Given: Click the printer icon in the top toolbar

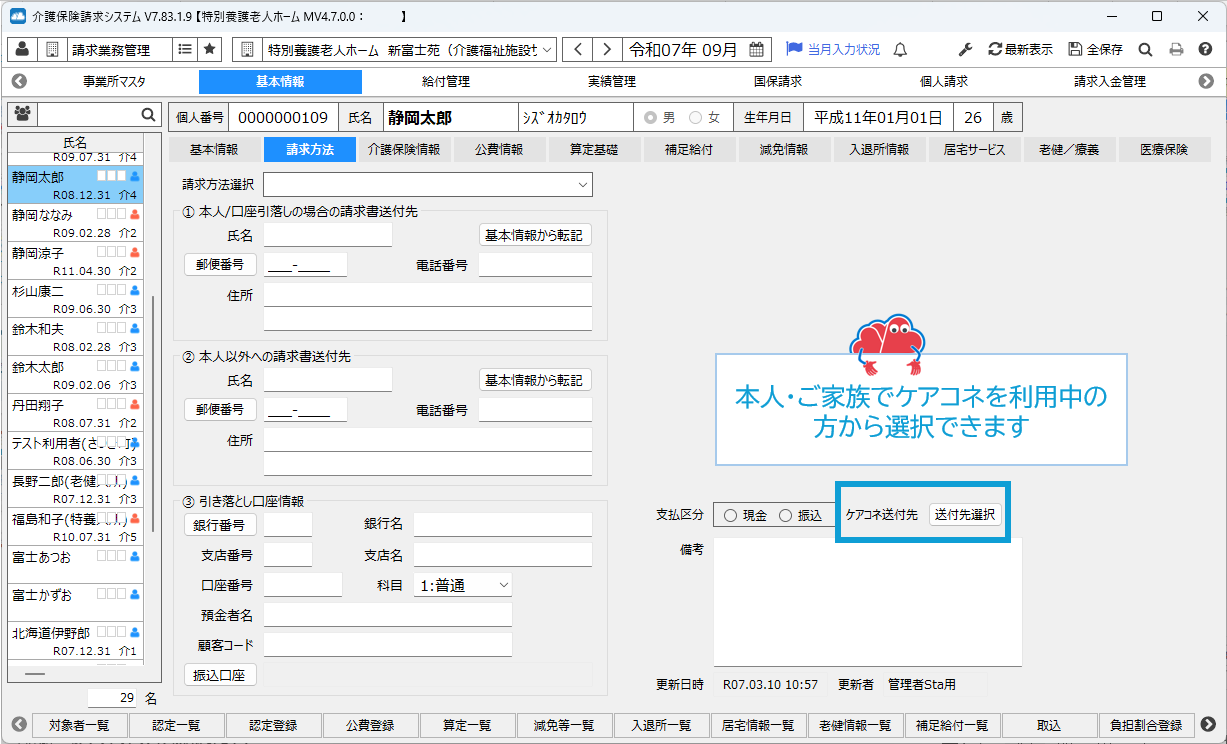Looking at the screenshot, I should pyautogui.click(x=1176, y=49).
